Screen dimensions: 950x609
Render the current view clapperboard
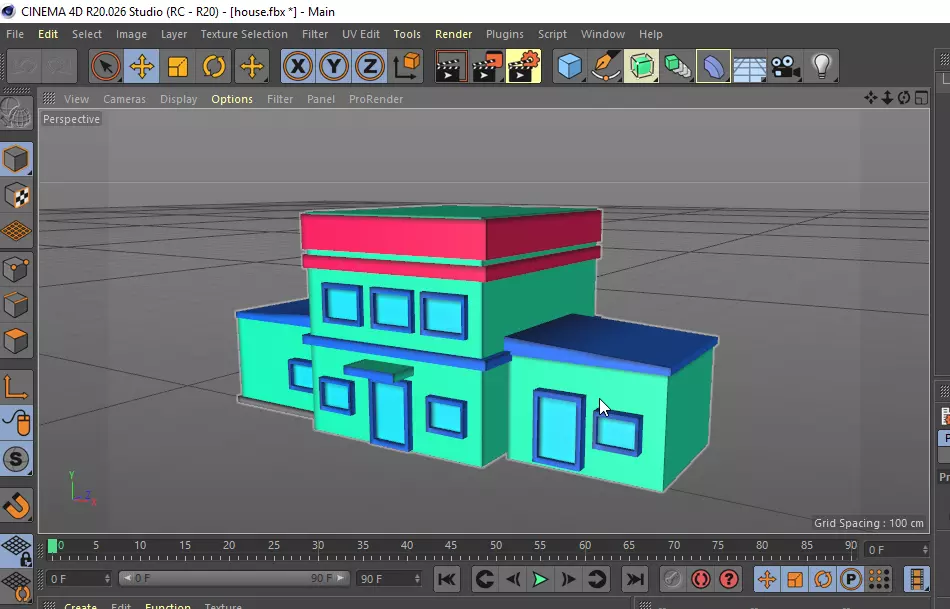point(451,66)
